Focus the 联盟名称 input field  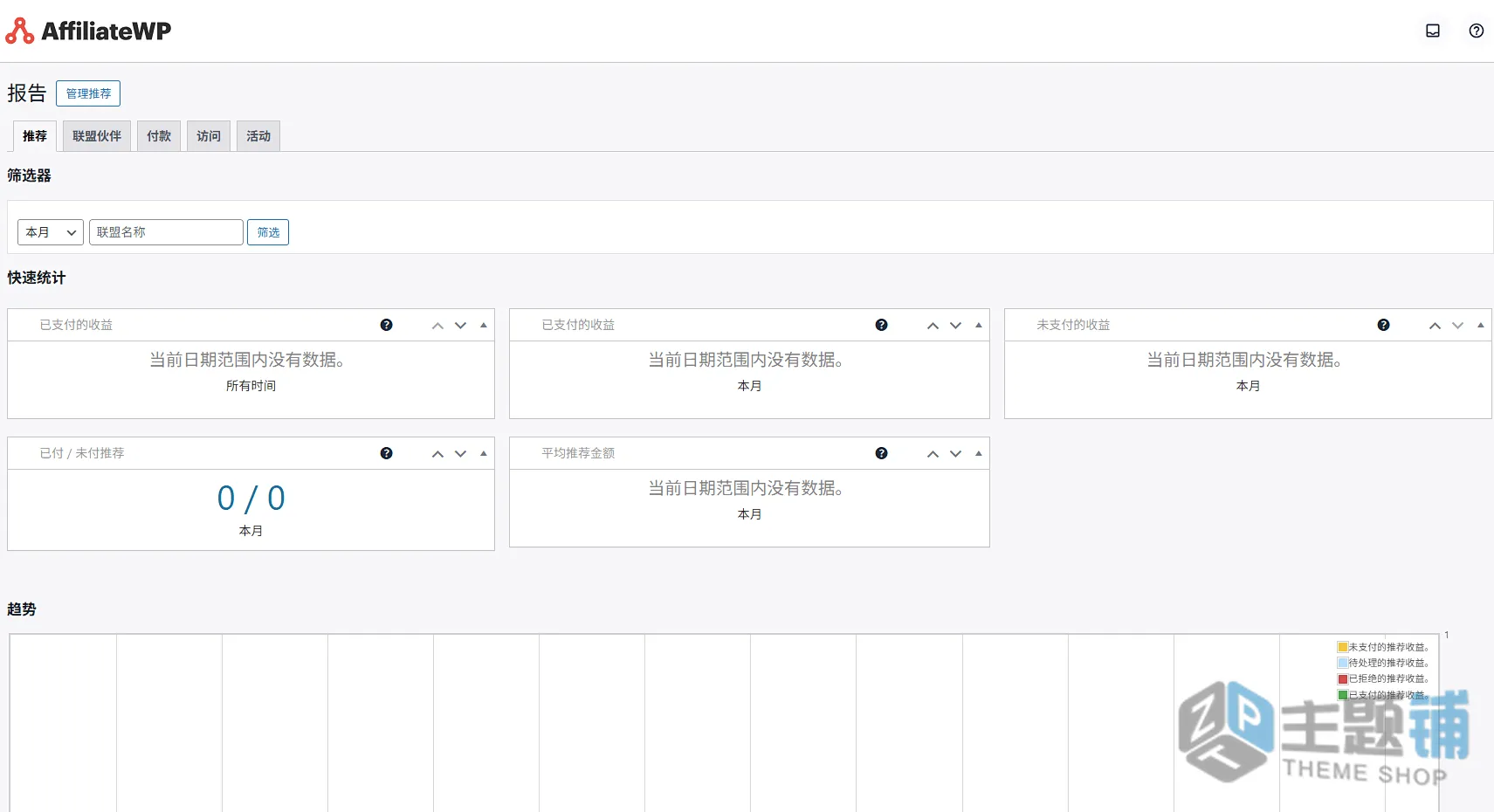(x=166, y=232)
